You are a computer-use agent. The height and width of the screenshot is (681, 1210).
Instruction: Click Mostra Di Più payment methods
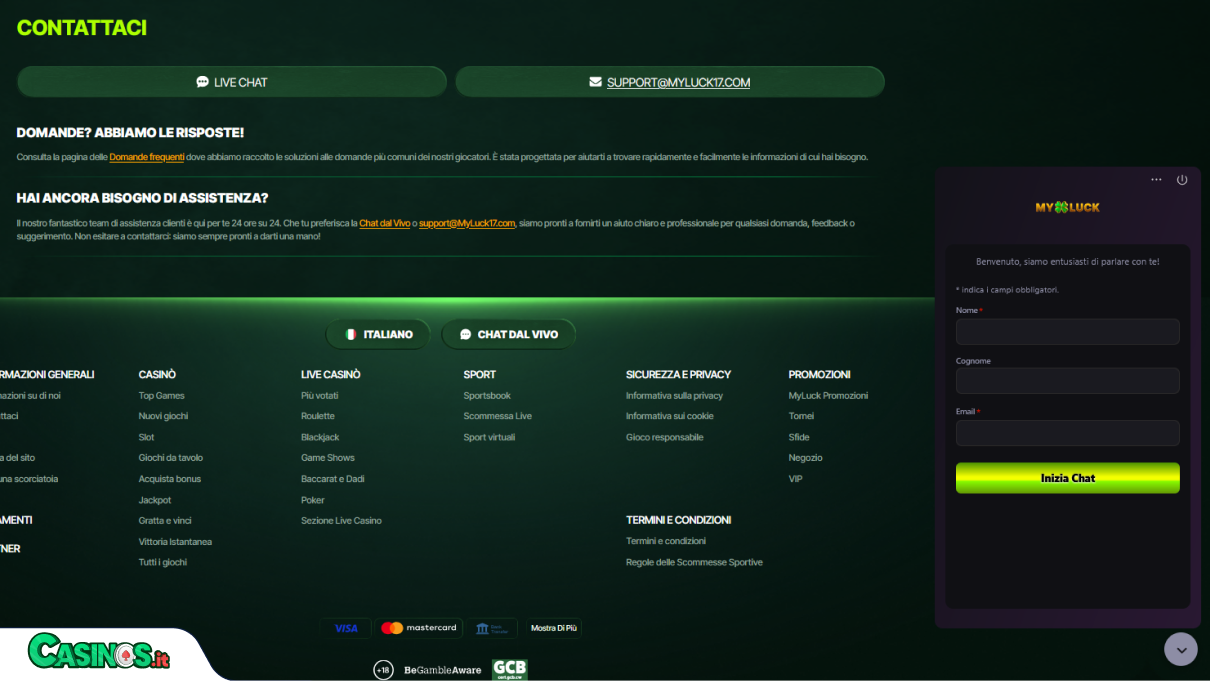pyautogui.click(x=555, y=628)
